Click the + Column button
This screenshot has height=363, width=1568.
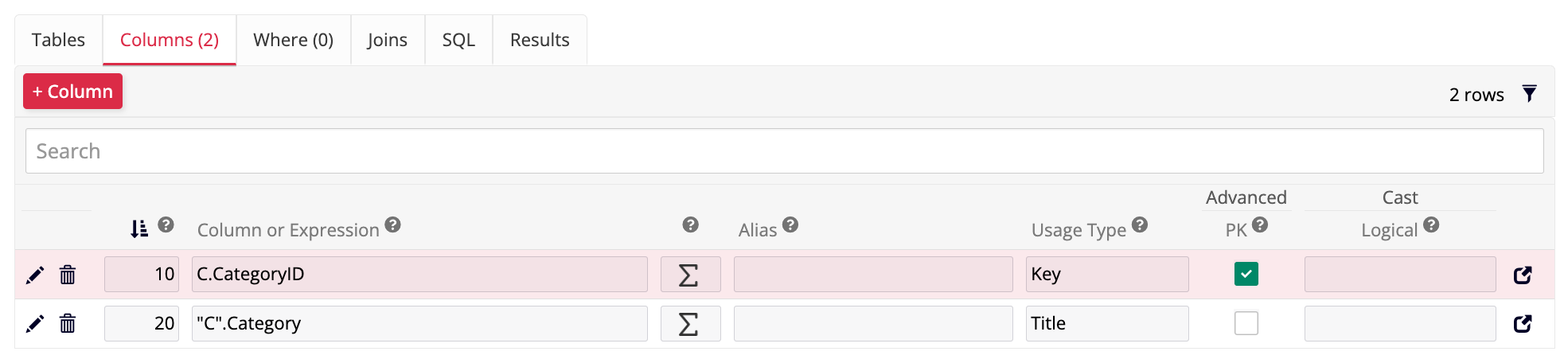click(72, 92)
